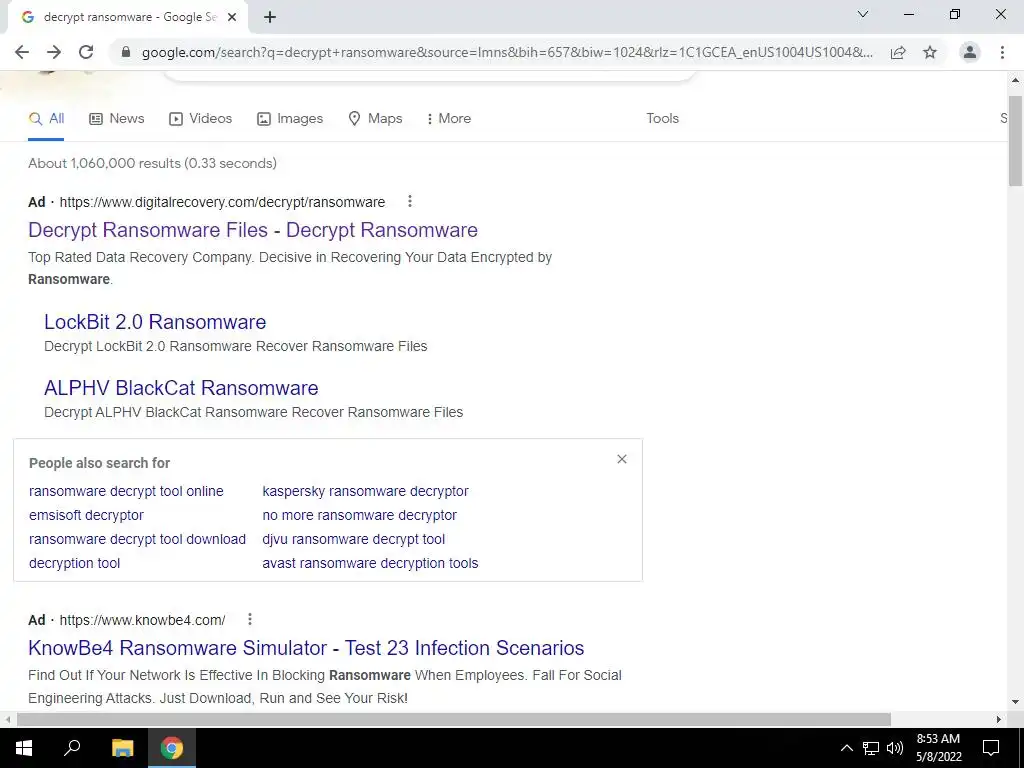The width and height of the screenshot is (1024, 768).
Task: Bookmark this page with star
Action: pyautogui.click(x=930, y=52)
